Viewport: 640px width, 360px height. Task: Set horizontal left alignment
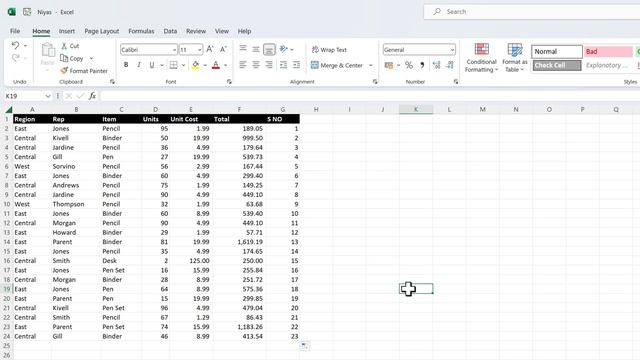click(243, 65)
